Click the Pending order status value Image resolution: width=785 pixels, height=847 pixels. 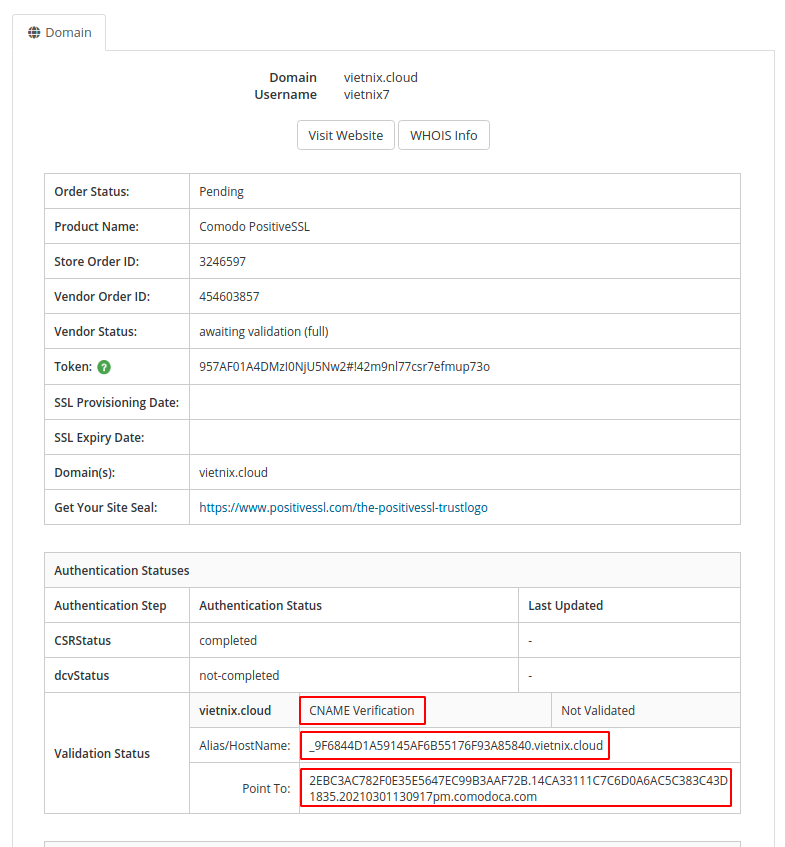click(222, 192)
